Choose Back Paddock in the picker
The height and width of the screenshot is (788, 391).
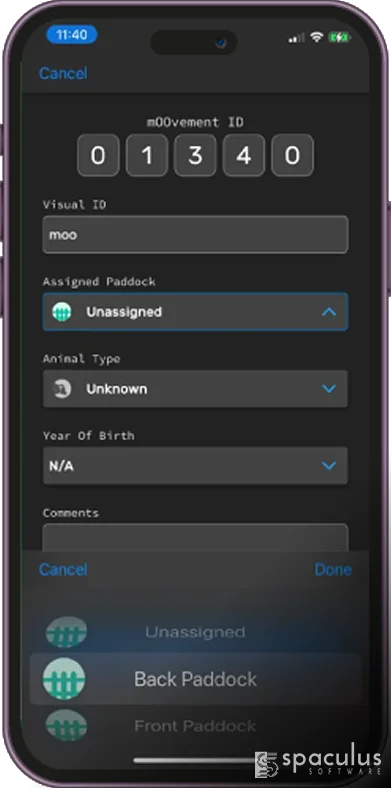pyautogui.click(x=196, y=679)
